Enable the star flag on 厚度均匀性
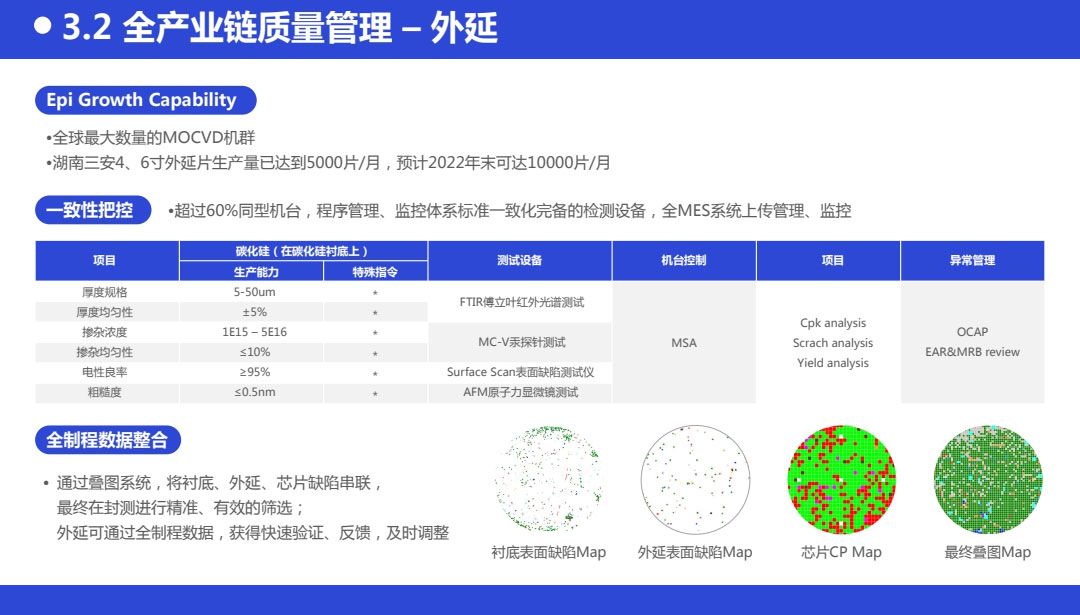Screen dimensions: 1080x615 [x=374, y=311]
